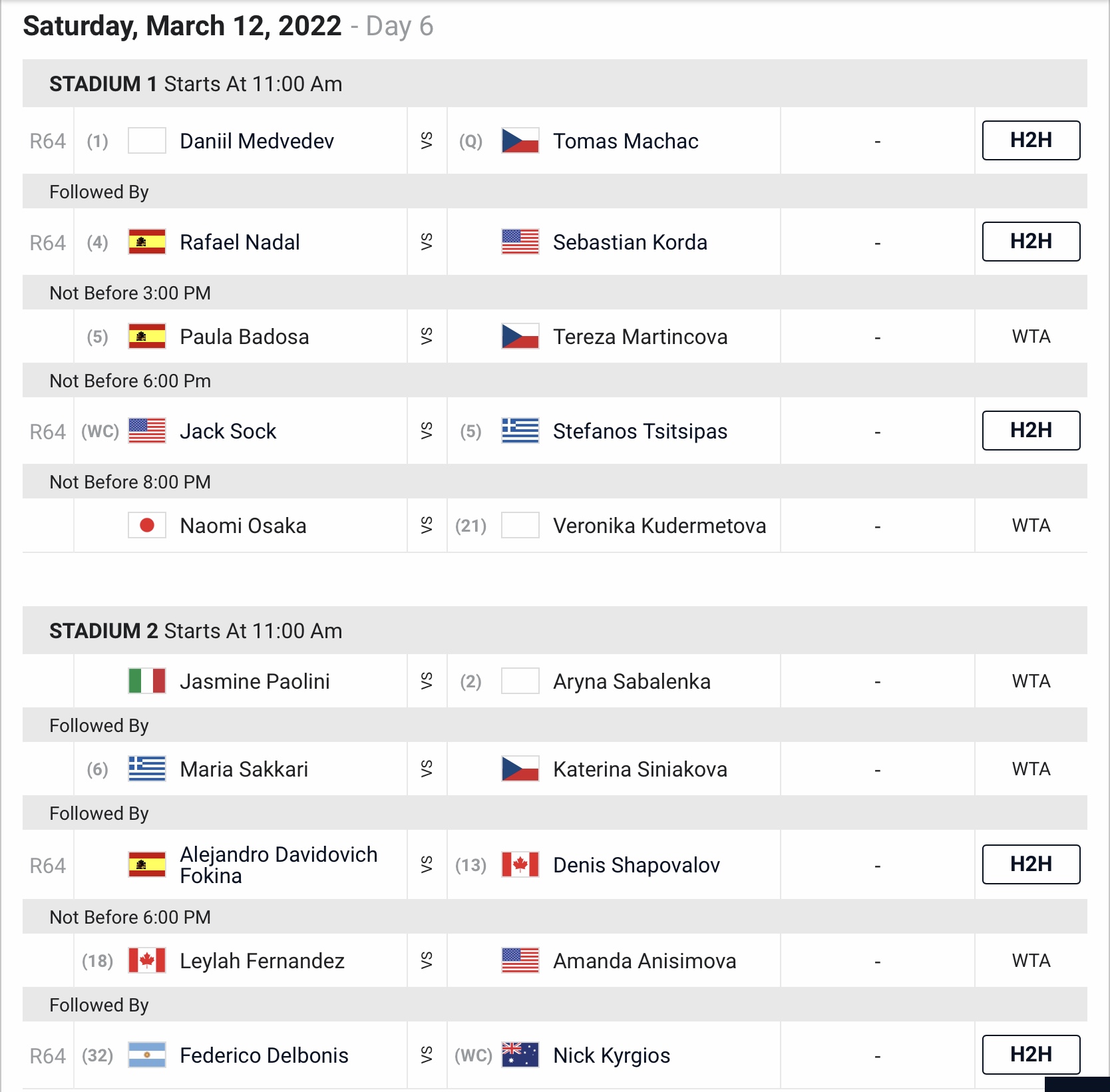This screenshot has height=1092, width=1110.
Task: Select Paula Badosa's name
Action: [244, 337]
